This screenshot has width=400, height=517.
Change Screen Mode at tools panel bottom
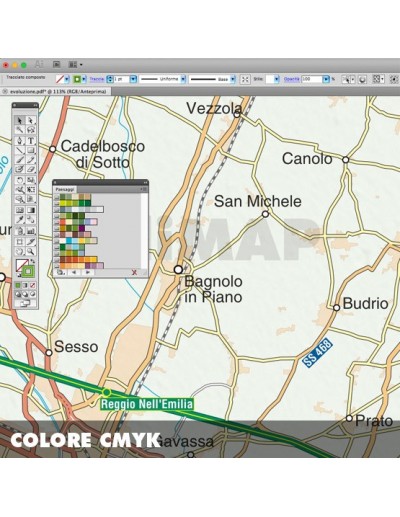pos(25,303)
